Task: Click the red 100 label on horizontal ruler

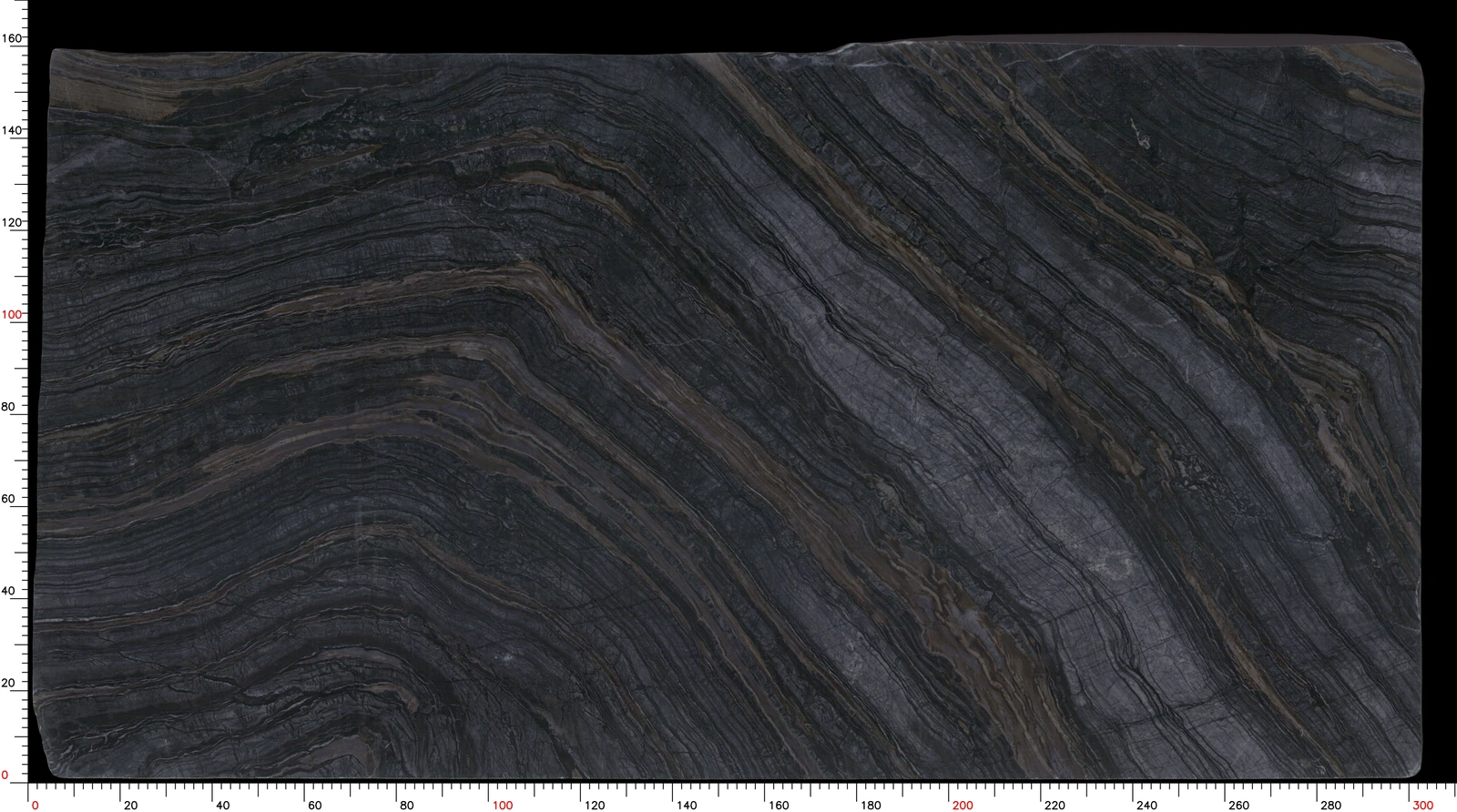Action: [x=503, y=805]
